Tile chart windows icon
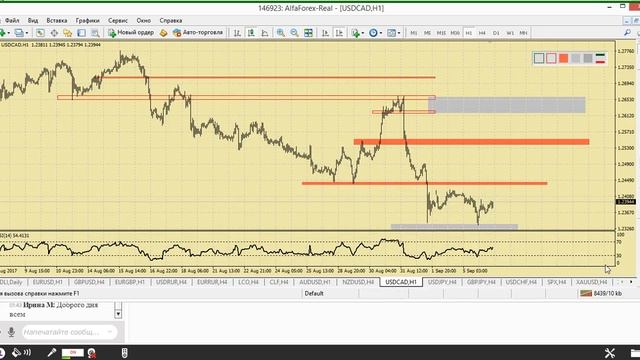The width and height of the screenshot is (640, 360). coord(308,33)
